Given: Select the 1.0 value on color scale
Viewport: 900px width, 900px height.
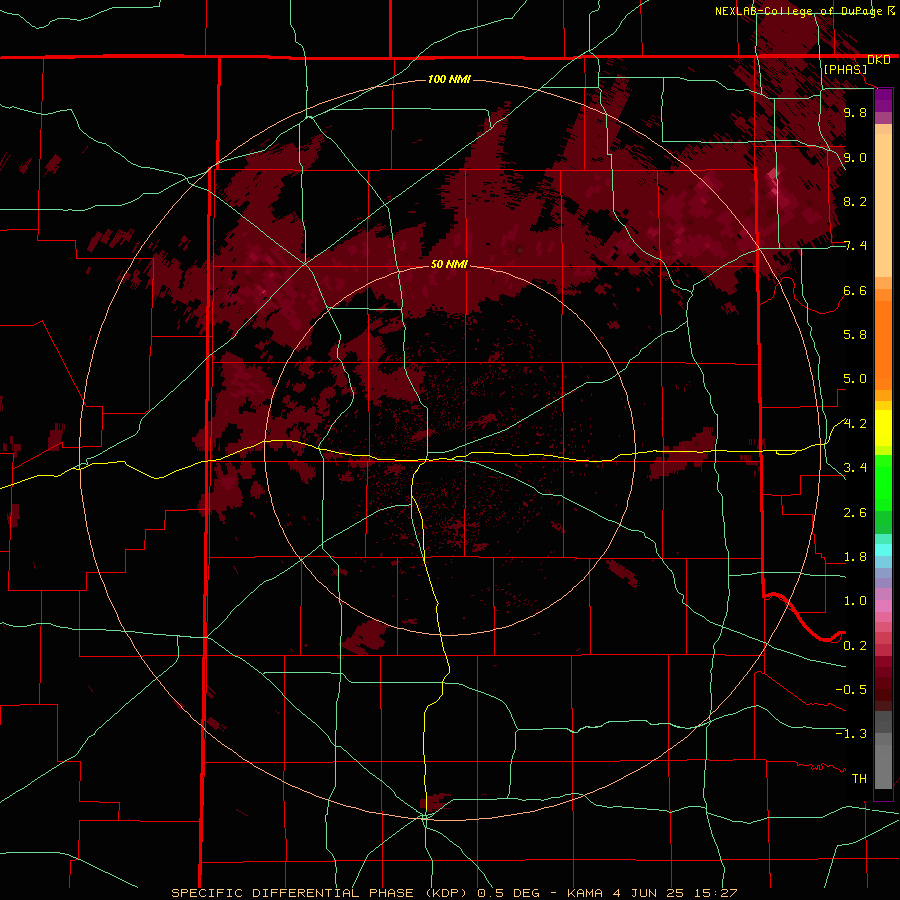Looking at the screenshot, I should 855,601.
